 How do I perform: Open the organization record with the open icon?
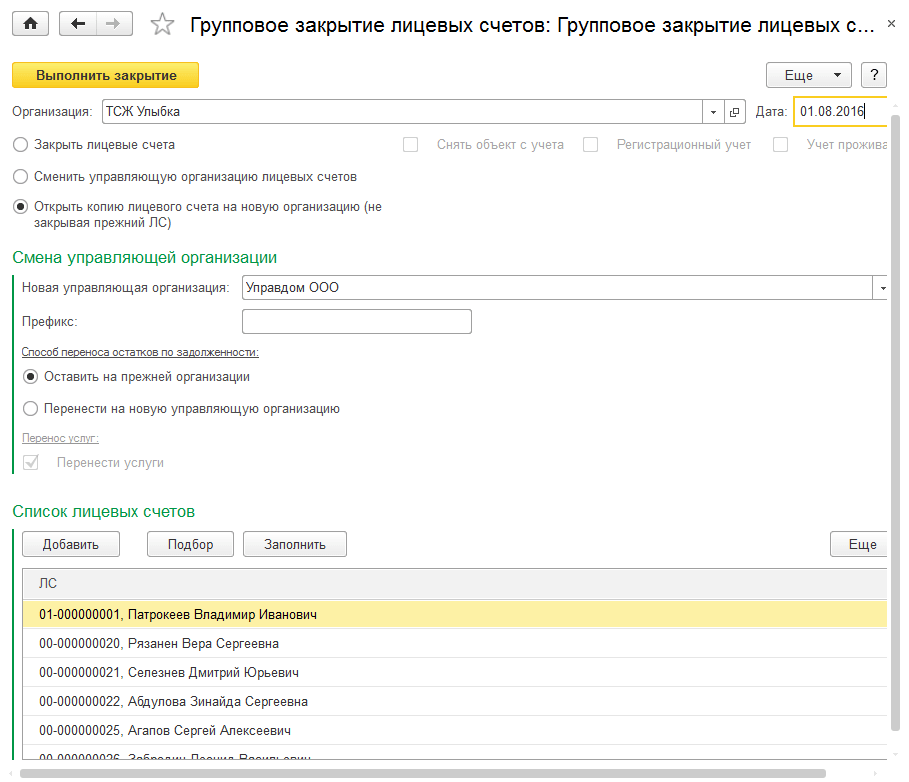coord(735,112)
